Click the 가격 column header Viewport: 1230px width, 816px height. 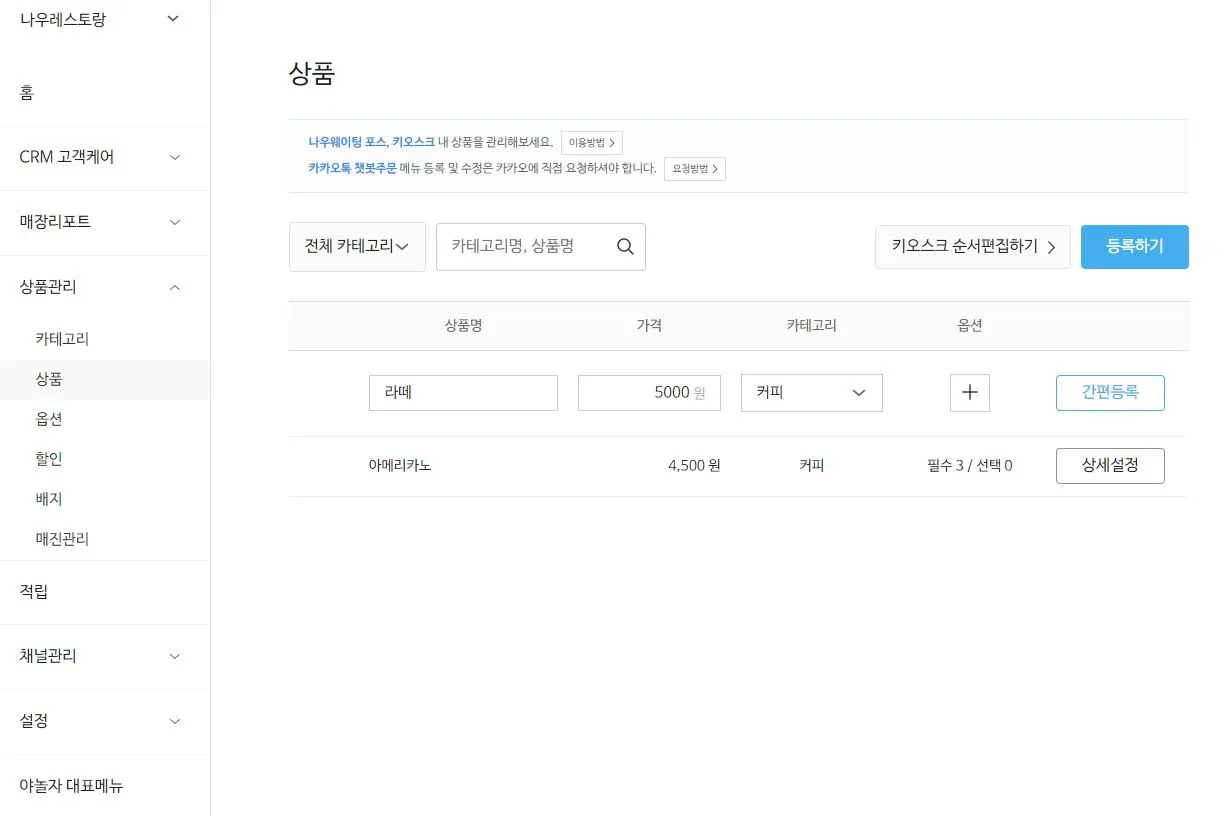649,326
